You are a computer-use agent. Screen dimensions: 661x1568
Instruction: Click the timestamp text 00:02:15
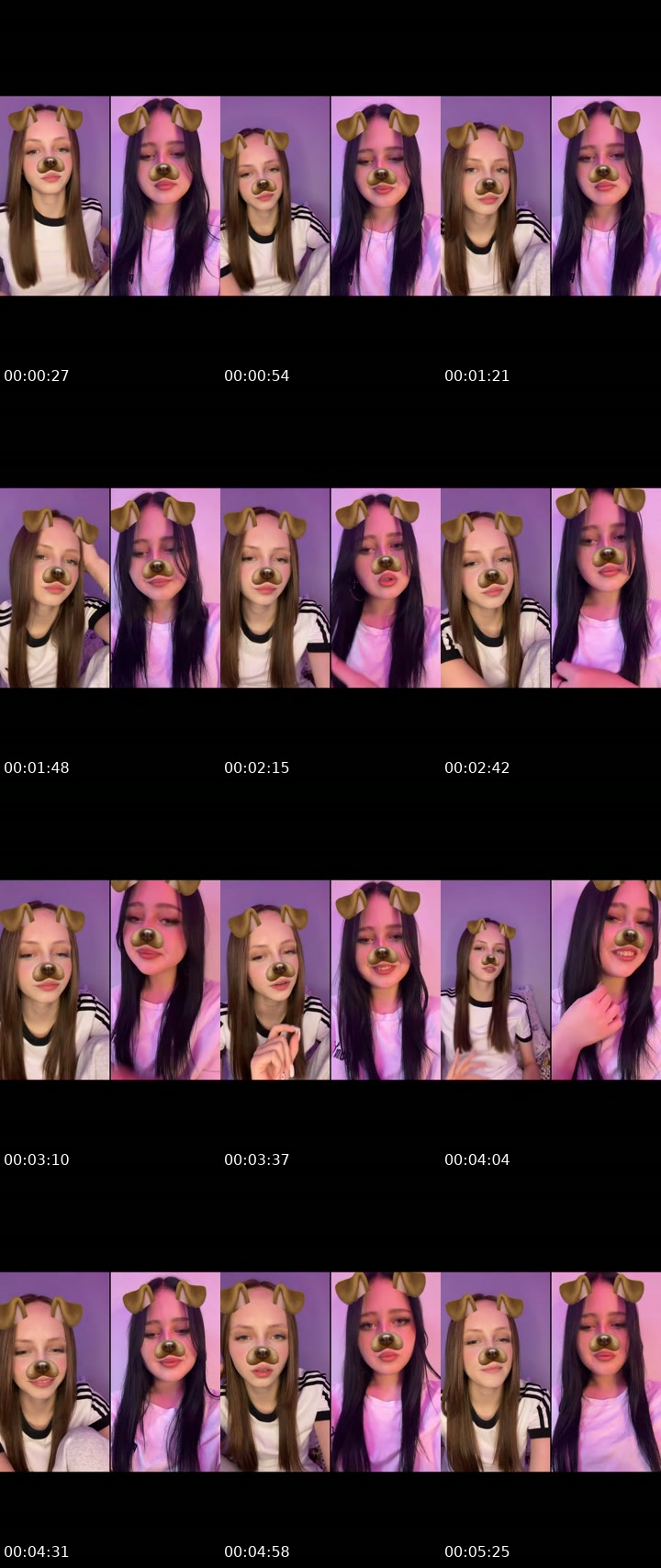click(257, 767)
